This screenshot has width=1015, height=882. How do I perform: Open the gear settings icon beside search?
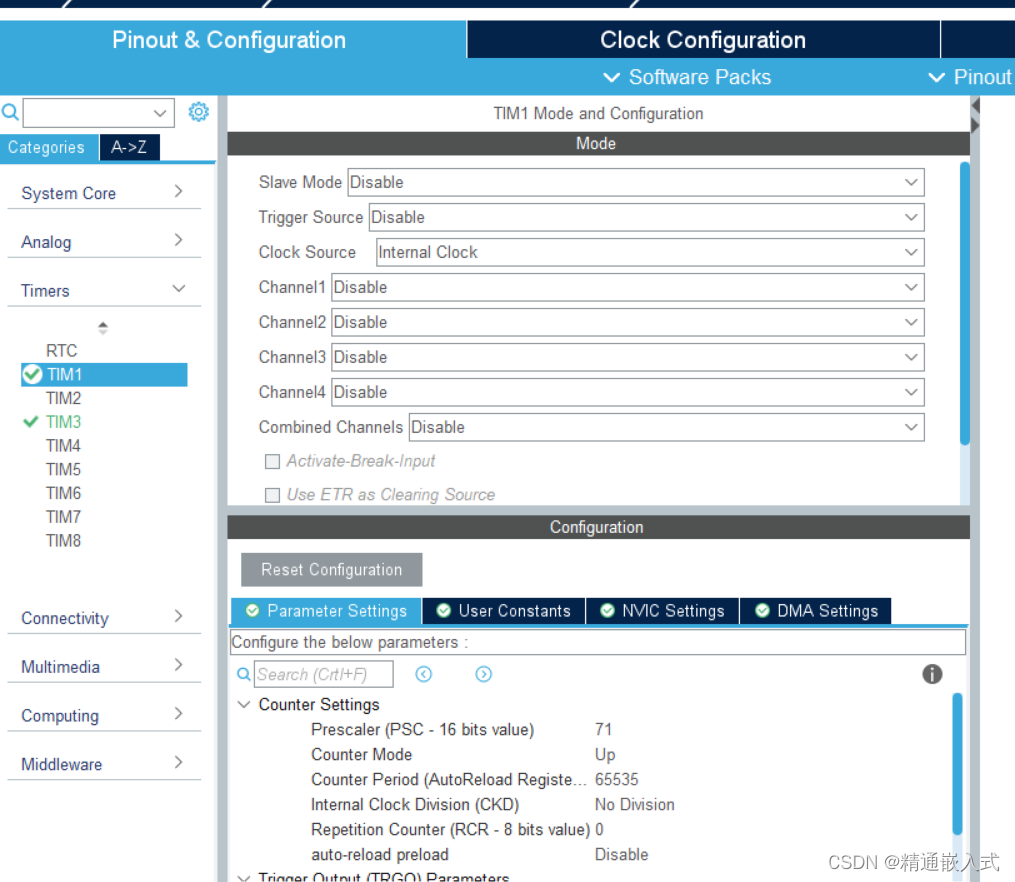point(198,112)
